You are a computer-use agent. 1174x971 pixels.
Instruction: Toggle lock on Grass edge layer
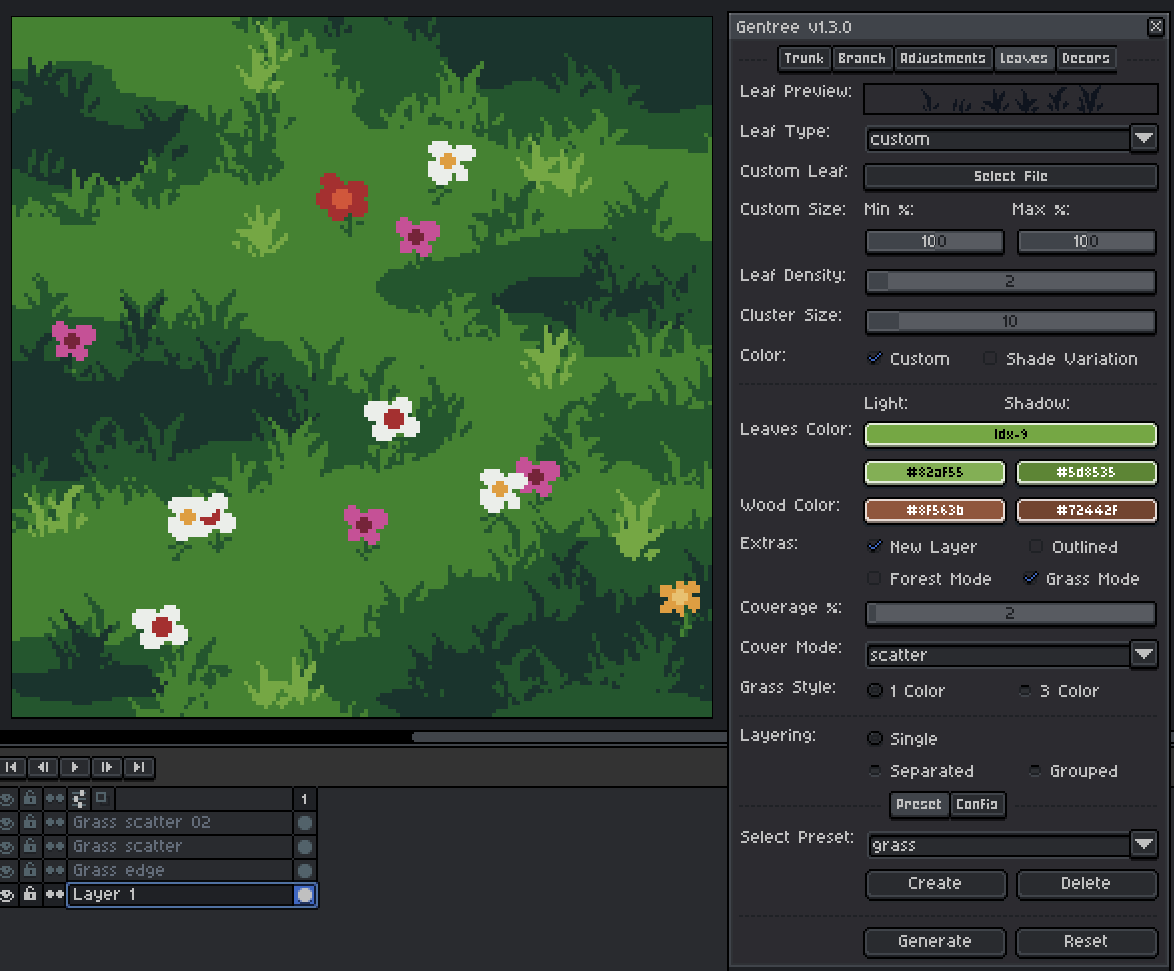[x=30, y=870]
